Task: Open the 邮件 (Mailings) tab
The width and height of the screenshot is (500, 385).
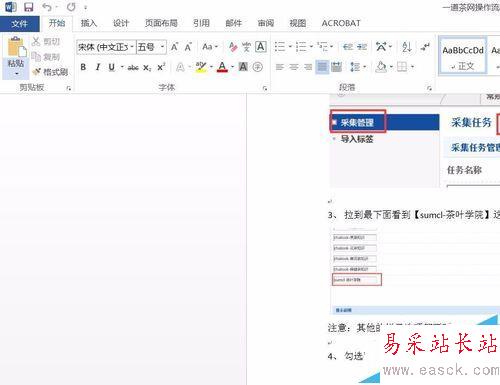Action: 233,23
